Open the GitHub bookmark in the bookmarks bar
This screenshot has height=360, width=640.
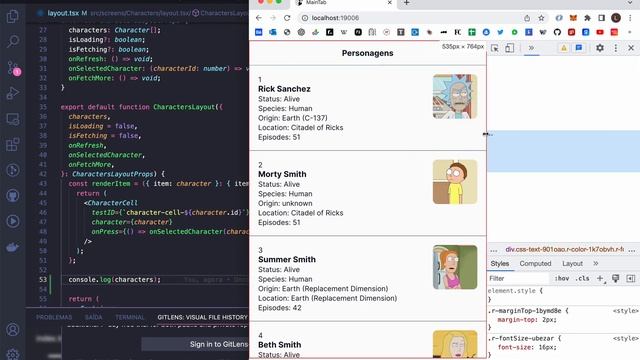[557, 32]
